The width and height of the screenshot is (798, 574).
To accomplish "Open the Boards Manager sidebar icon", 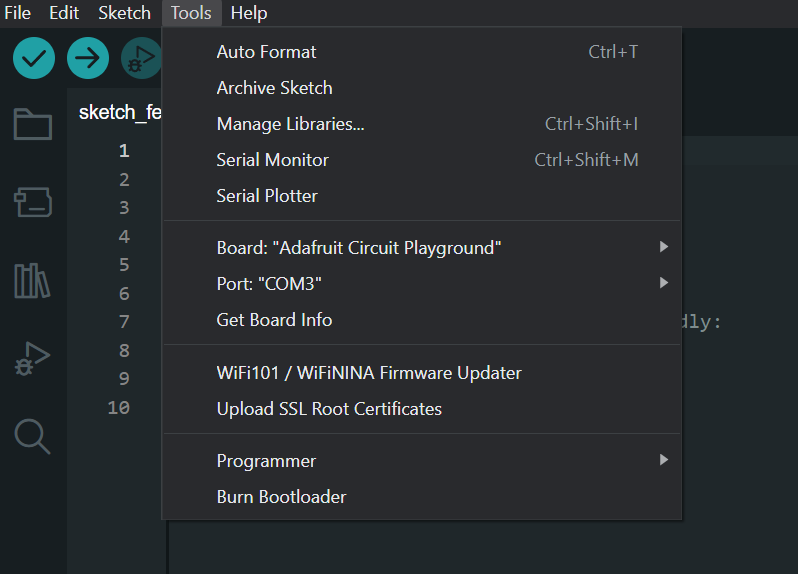I will click(x=32, y=202).
